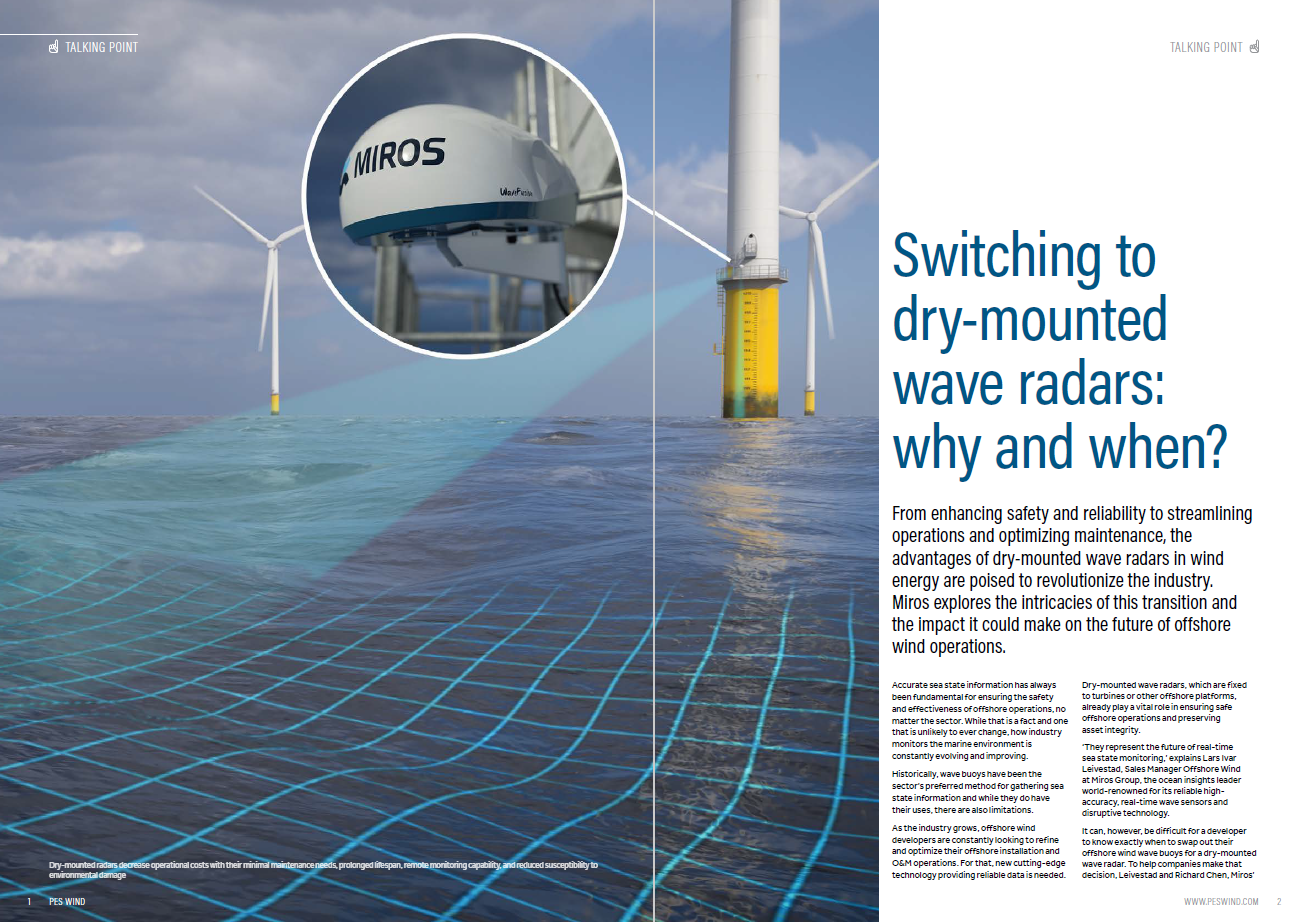The width and height of the screenshot is (1309, 922).
Task: Open the WWW.PESWIND.COM footer link
Action: (x=1220, y=902)
